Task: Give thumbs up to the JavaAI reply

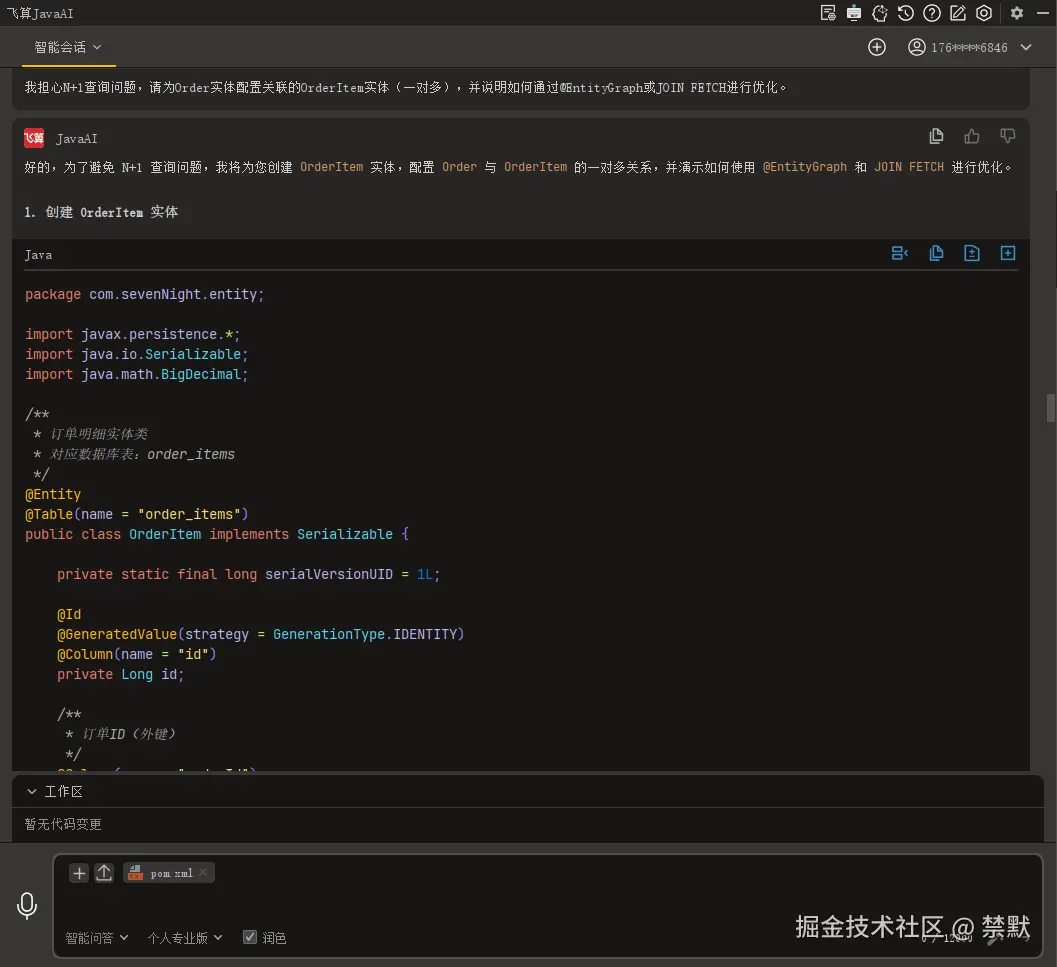Action: click(971, 136)
